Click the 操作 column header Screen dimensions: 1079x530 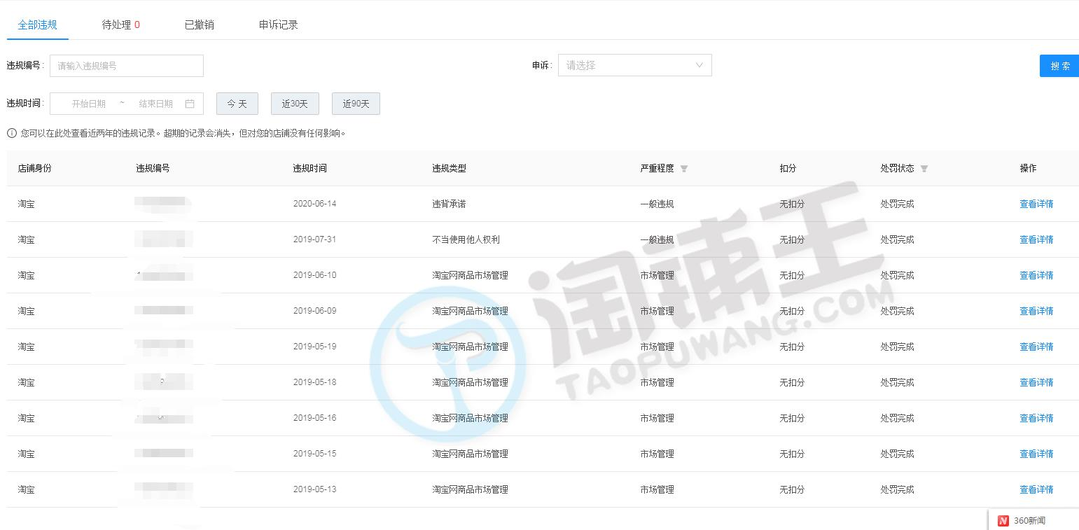tap(1028, 169)
